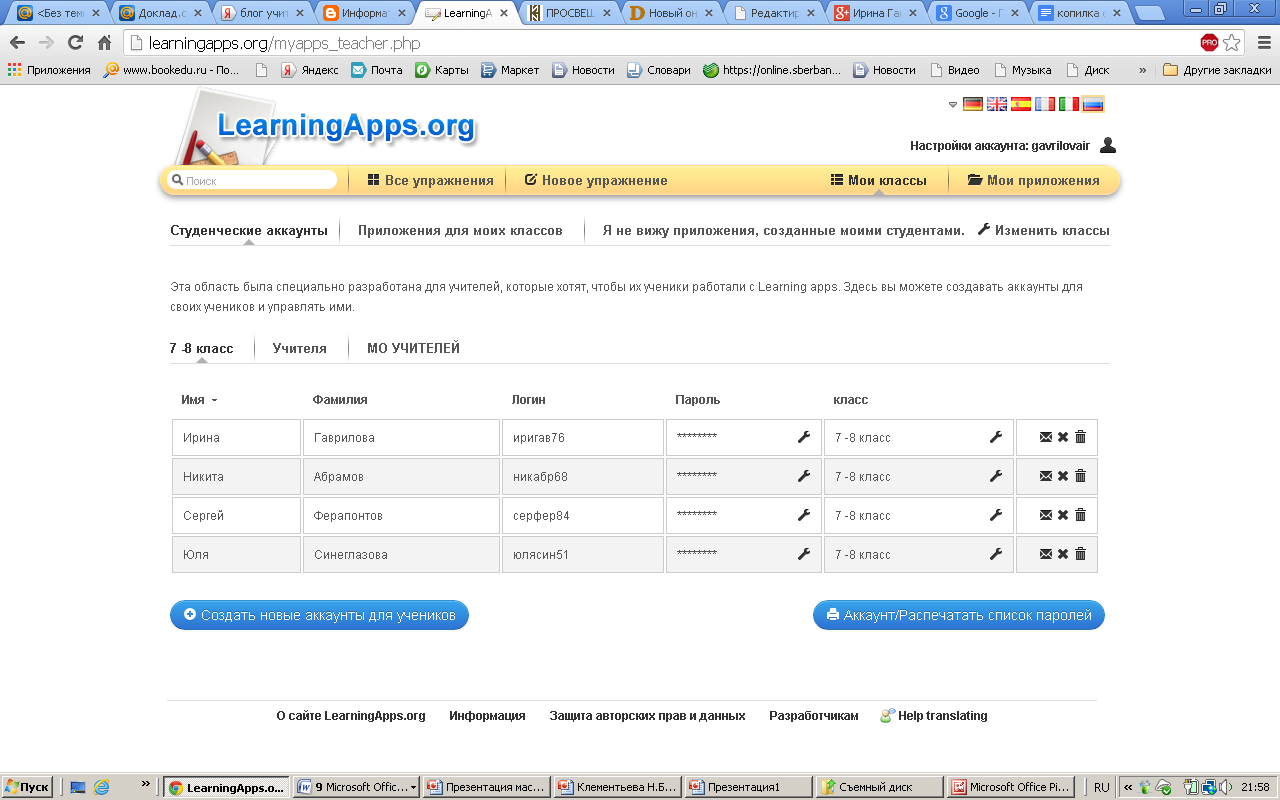
Task: Click the login field иригав76
Action: click(583, 437)
